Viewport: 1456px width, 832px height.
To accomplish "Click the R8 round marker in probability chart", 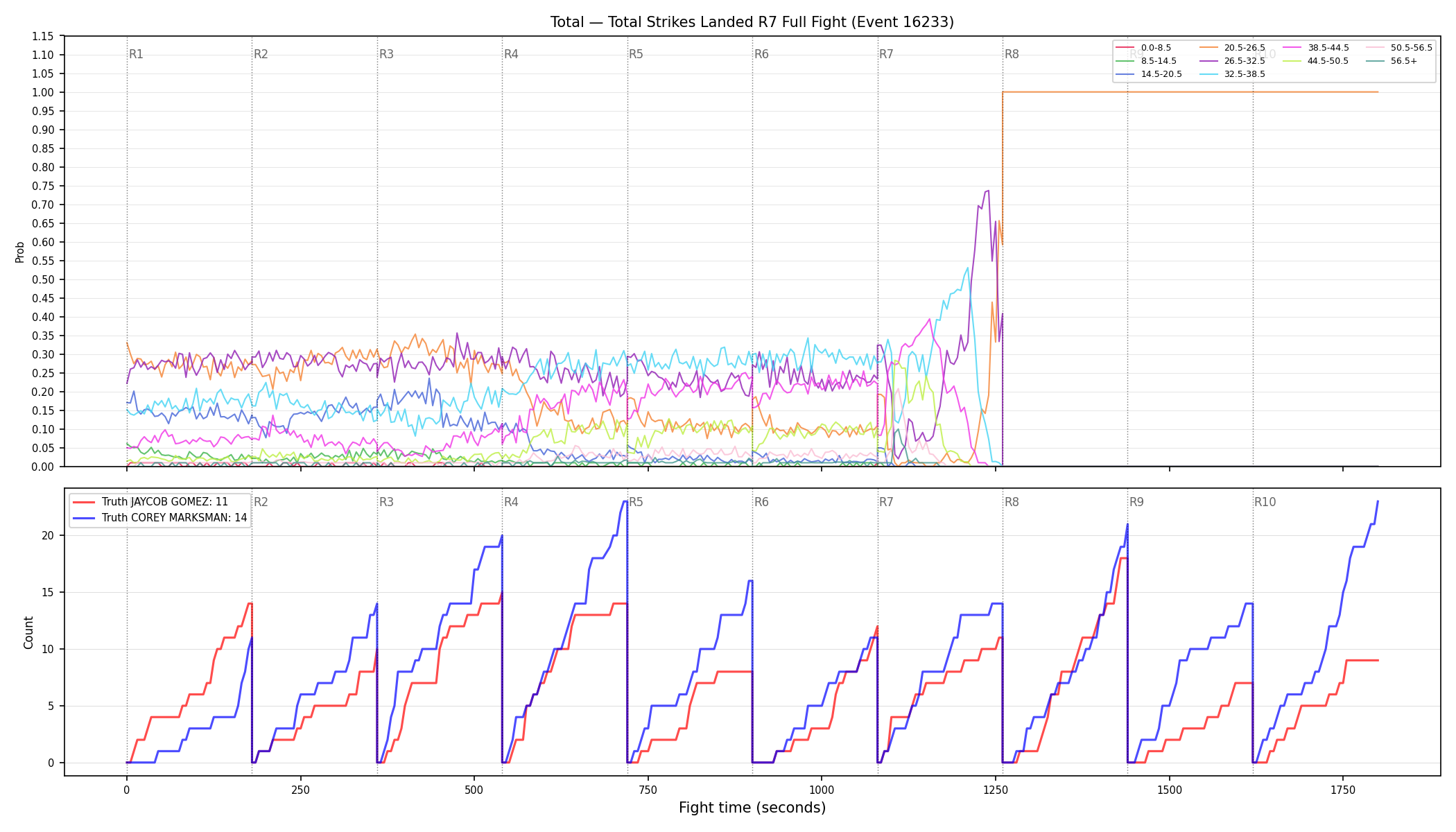I will [1012, 54].
